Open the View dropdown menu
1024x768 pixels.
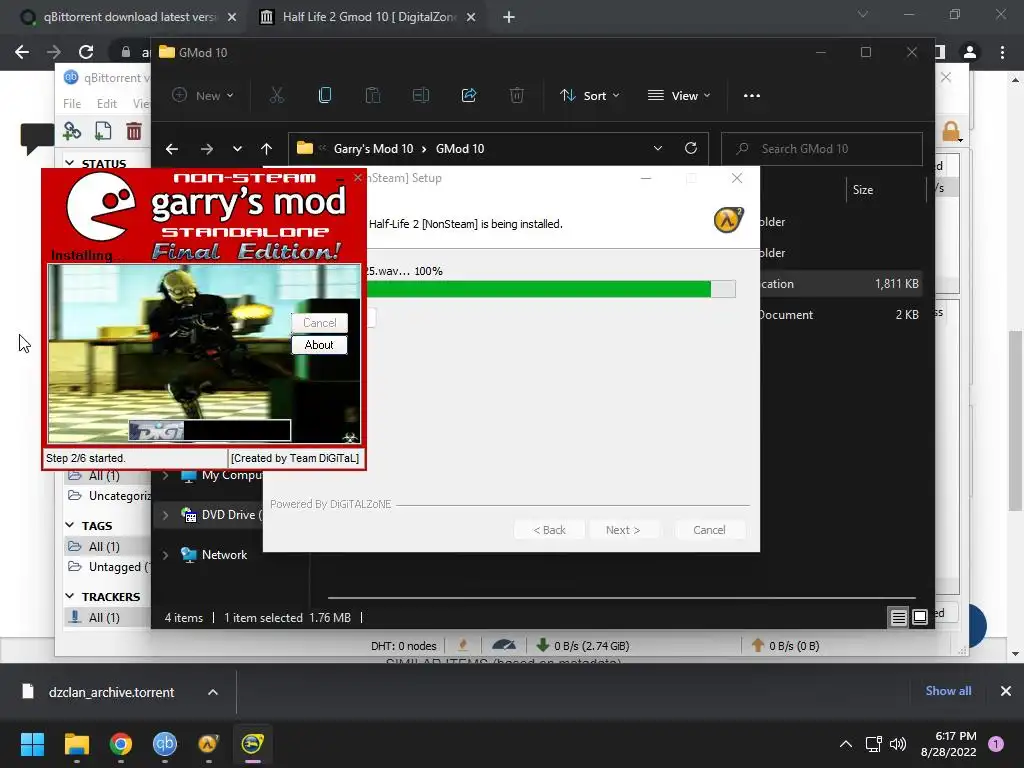pos(679,95)
